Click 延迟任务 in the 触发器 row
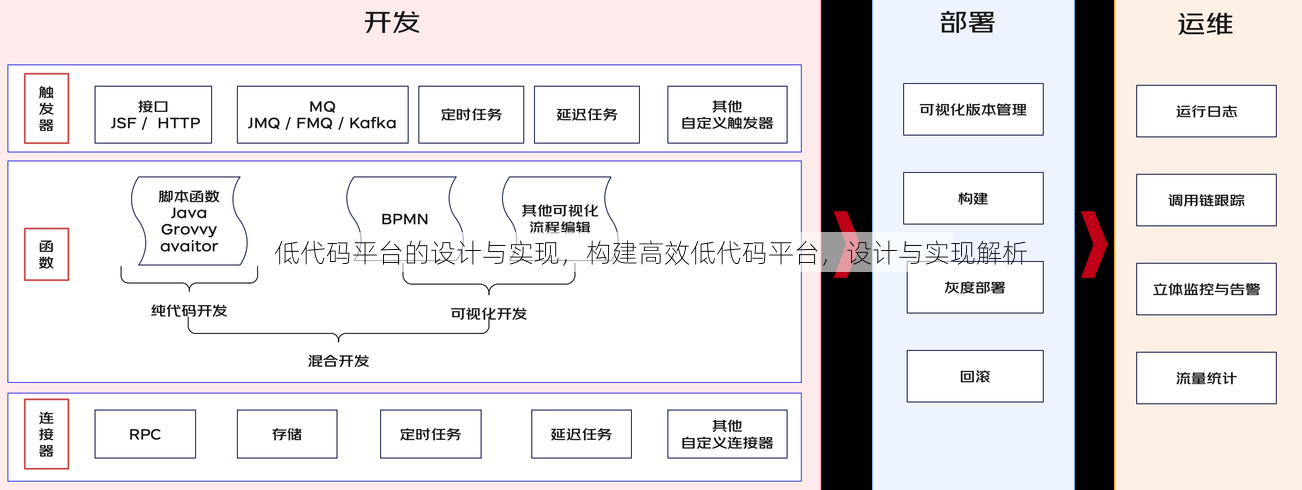 pos(587,115)
